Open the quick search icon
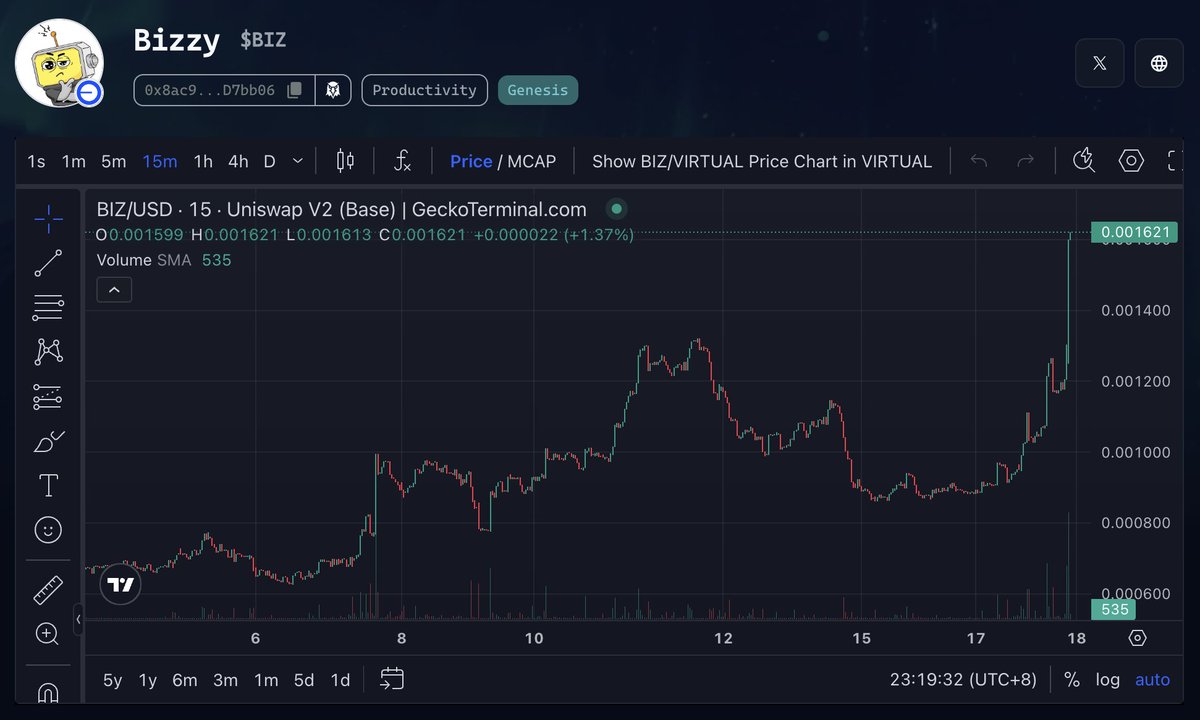1200x720 pixels. 1084,161
